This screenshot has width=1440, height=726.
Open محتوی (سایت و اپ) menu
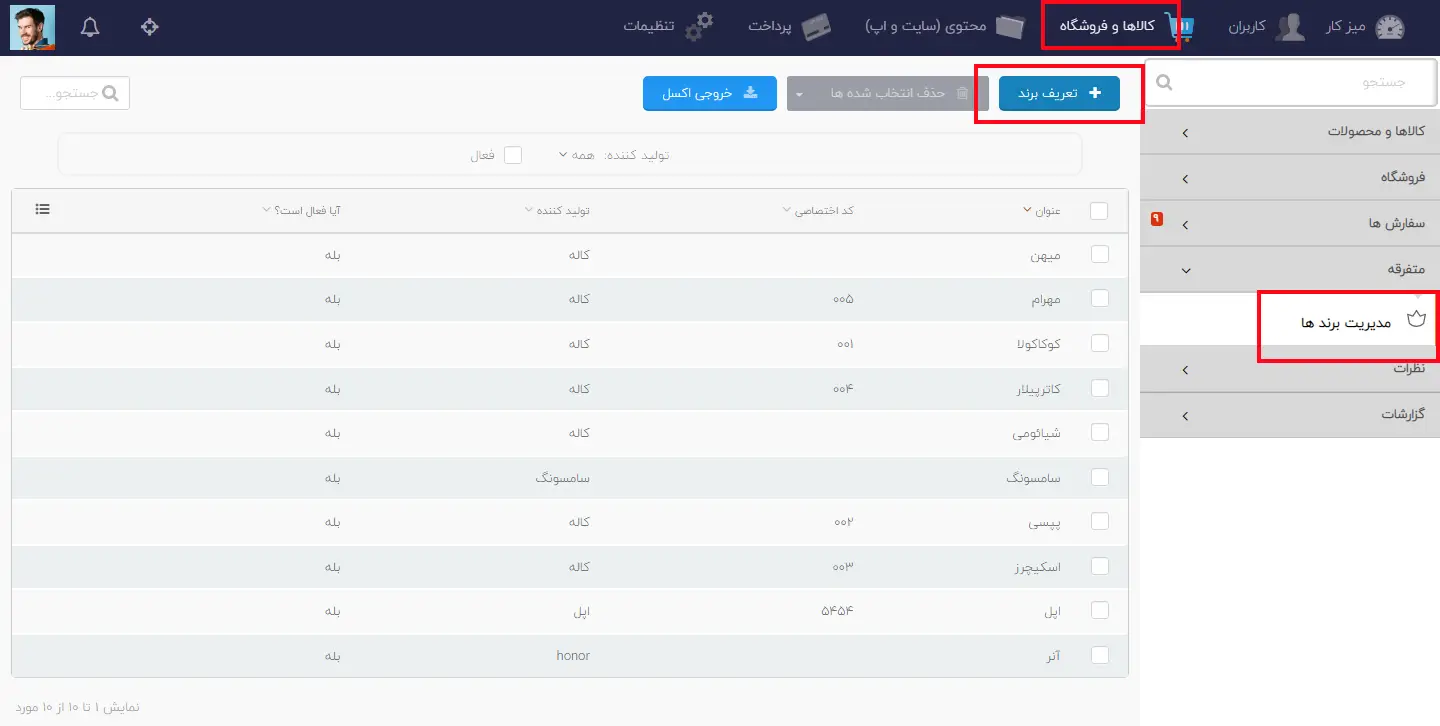(x=946, y=27)
